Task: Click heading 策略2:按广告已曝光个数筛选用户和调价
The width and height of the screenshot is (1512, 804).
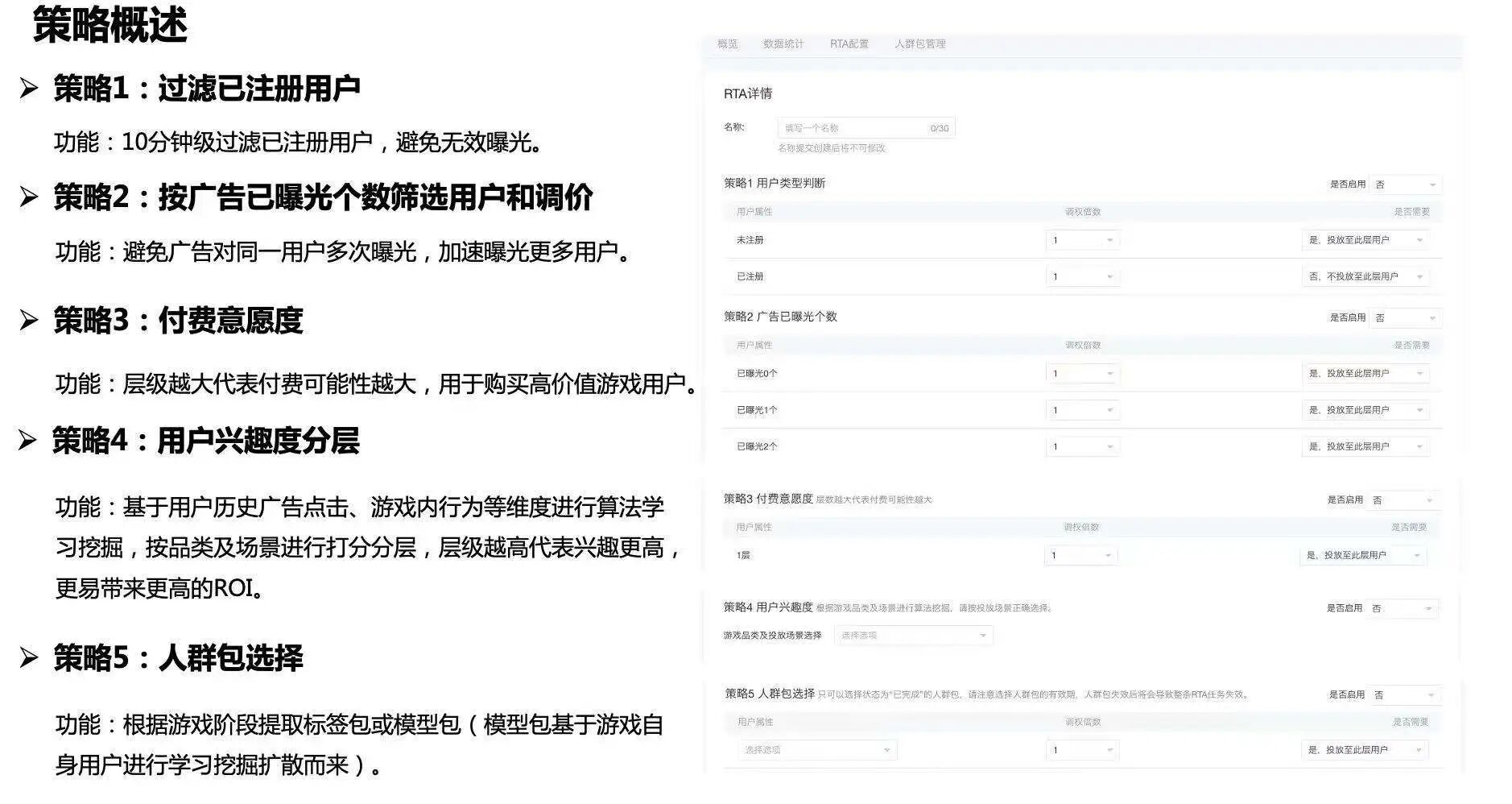Action: click(x=323, y=197)
